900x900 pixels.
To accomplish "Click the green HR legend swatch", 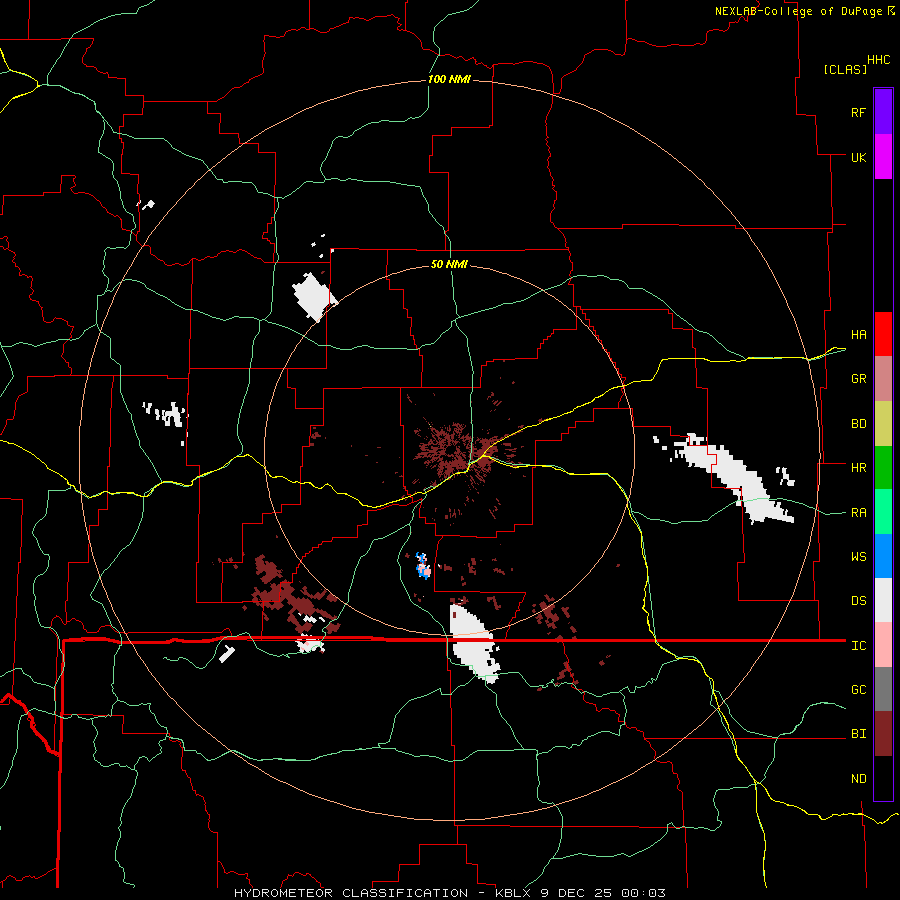I will click(x=883, y=468).
